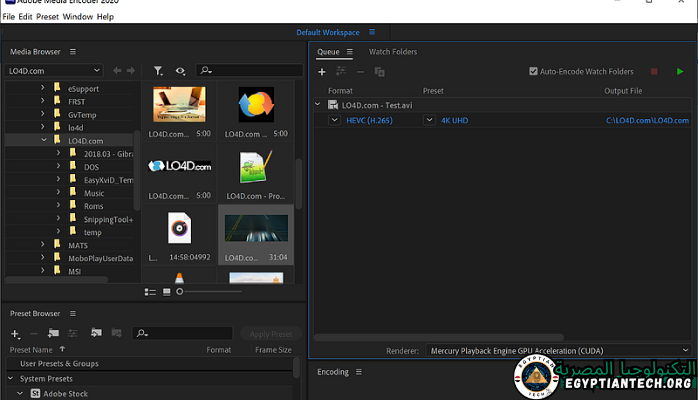The image size is (698, 400).
Task: Click the Add Source plus icon in Queue
Action: pyautogui.click(x=321, y=72)
